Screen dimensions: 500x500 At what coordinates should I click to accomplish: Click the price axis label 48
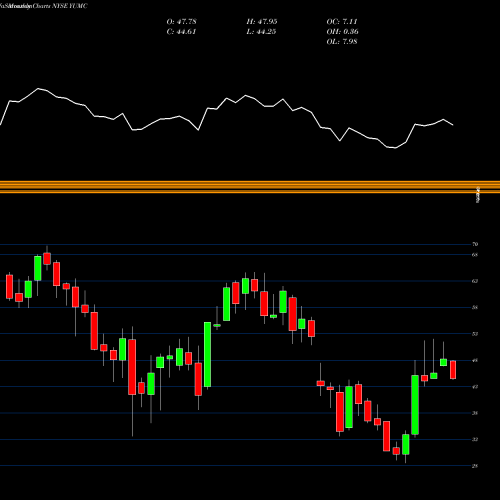pos(475,360)
